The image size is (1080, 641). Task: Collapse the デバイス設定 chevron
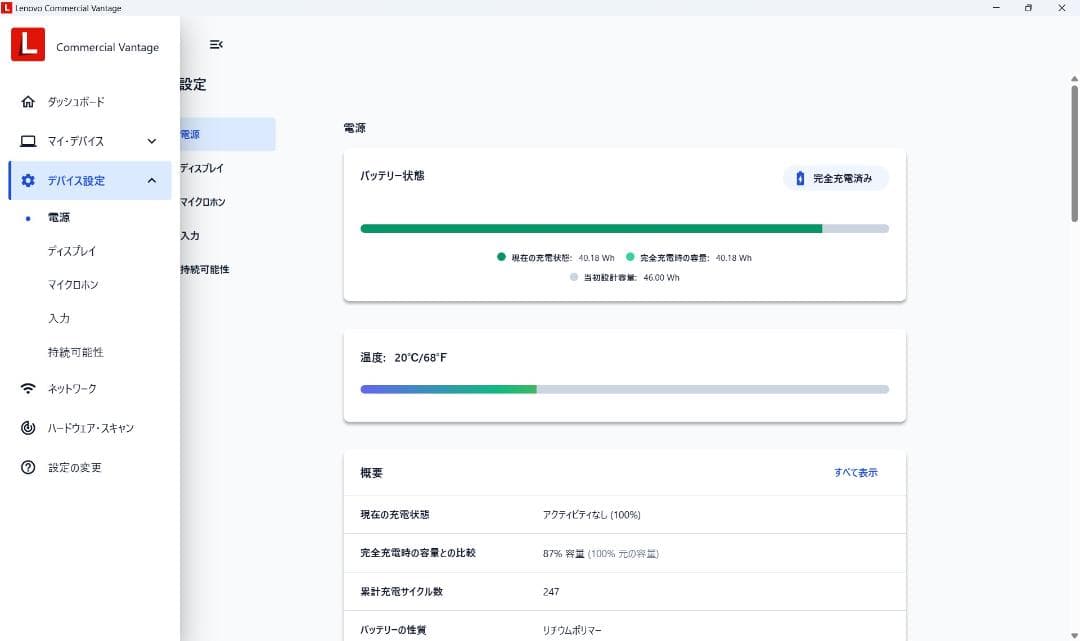point(152,181)
